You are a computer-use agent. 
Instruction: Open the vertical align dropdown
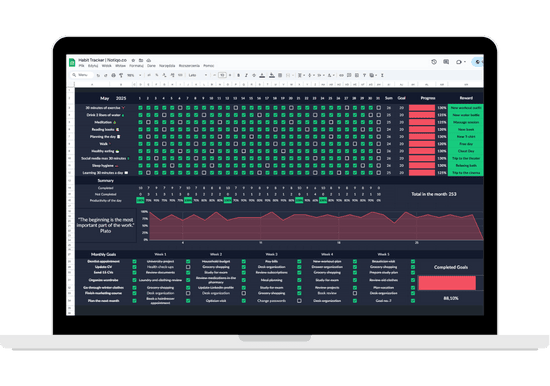(311, 75)
